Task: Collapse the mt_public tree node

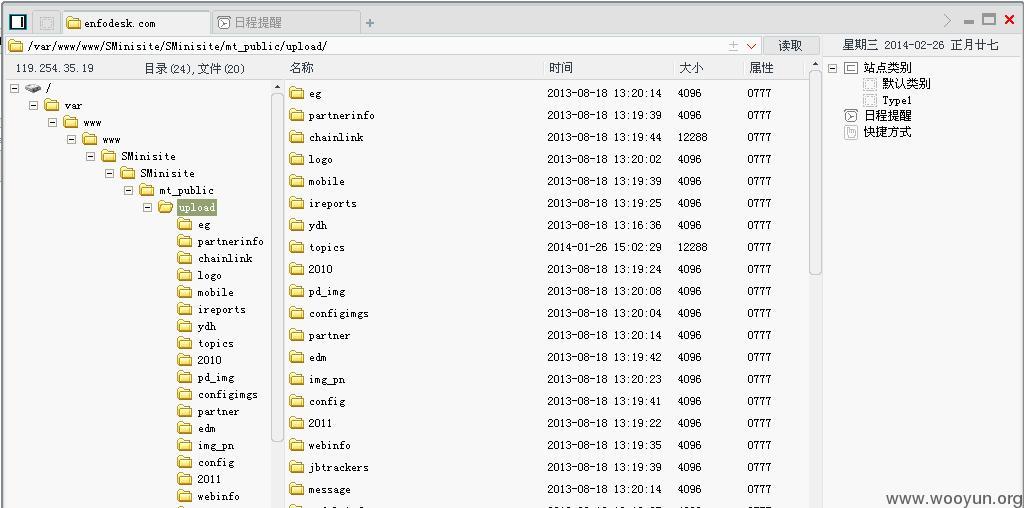Action: 128,190
